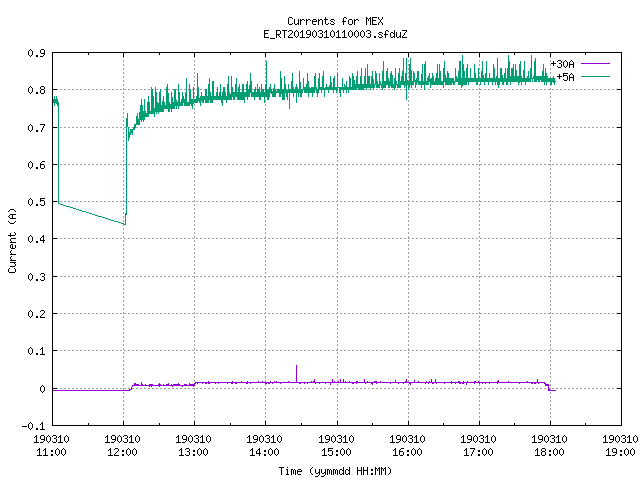Click the green sloped line segment before 12:00
Image resolution: width=640 pixels, height=480 pixels.
point(92,214)
